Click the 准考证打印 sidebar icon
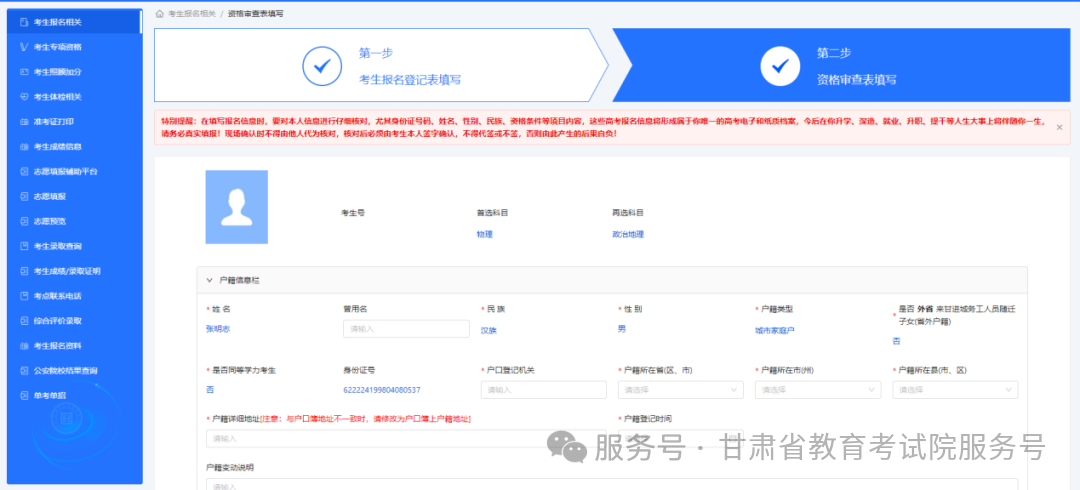 (x=24, y=121)
